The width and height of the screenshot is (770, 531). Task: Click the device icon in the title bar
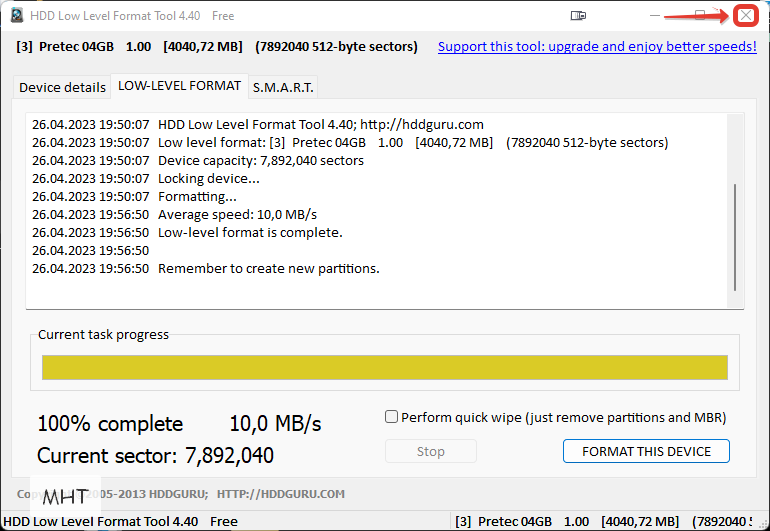(x=578, y=16)
